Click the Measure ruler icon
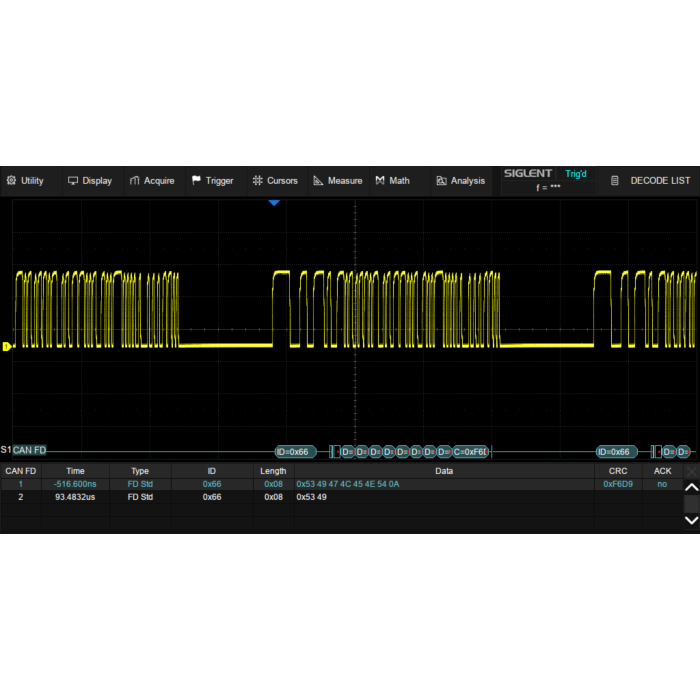Image resolution: width=700 pixels, height=700 pixels. tap(318, 181)
